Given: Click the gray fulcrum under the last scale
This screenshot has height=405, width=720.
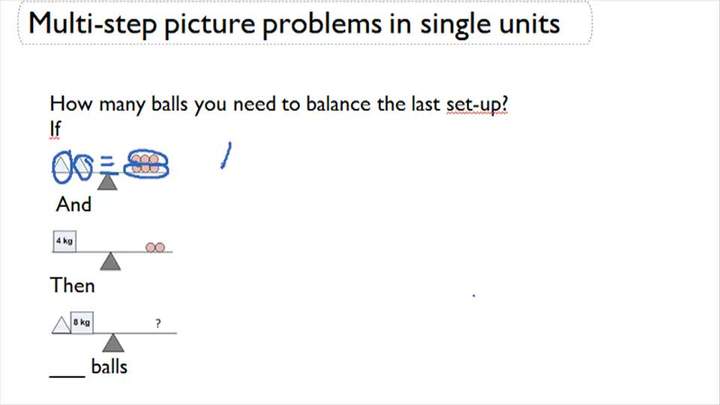Looking at the screenshot, I should [114, 342].
